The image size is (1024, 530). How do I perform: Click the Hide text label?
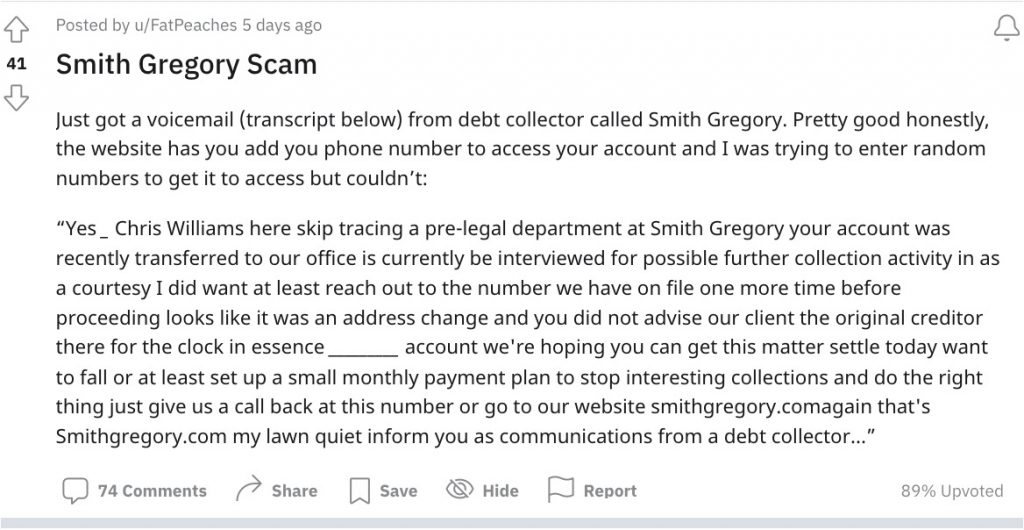coord(500,491)
